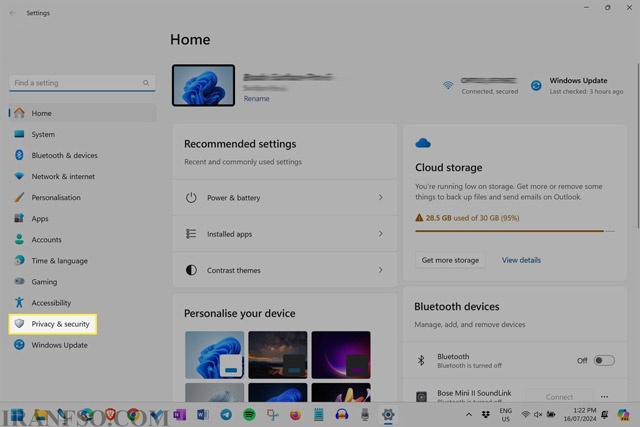
Task: Click the microphone app on the taskbar
Action: click(x=365, y=415)
